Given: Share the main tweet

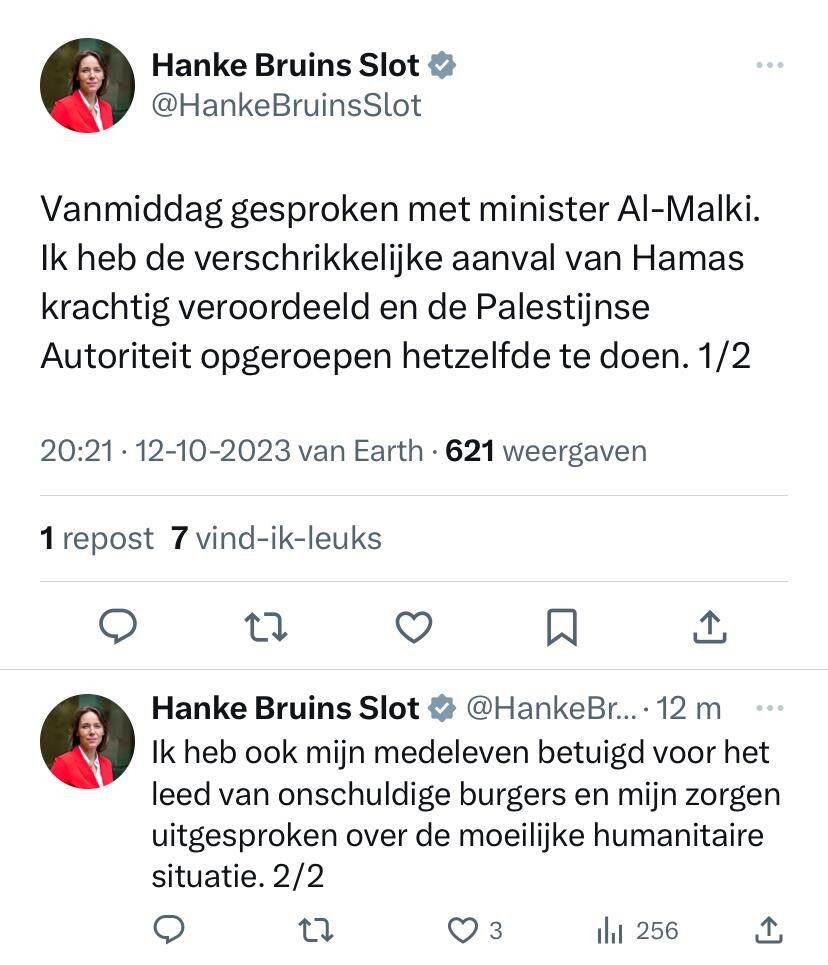Looking at the screenshot, I should coord(709,627).
